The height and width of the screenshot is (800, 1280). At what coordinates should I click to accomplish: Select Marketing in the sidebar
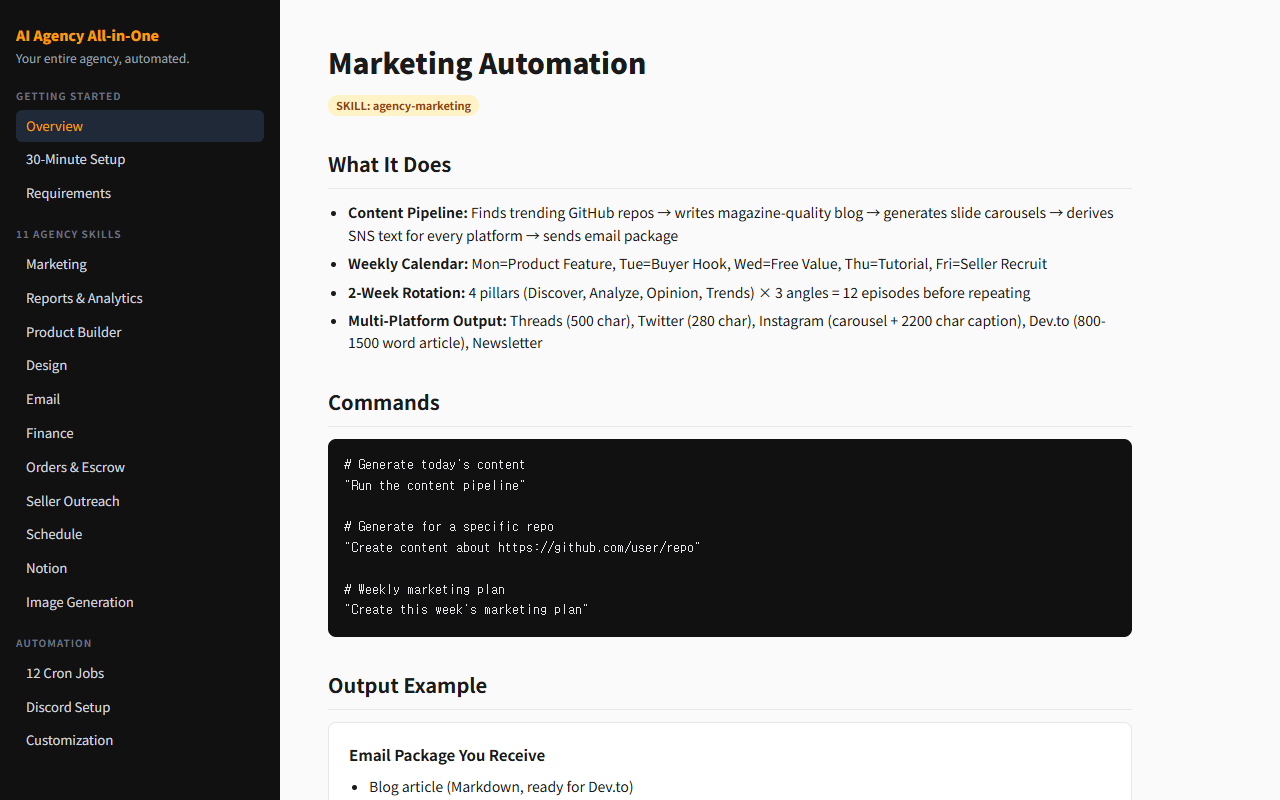click(56, 264)
